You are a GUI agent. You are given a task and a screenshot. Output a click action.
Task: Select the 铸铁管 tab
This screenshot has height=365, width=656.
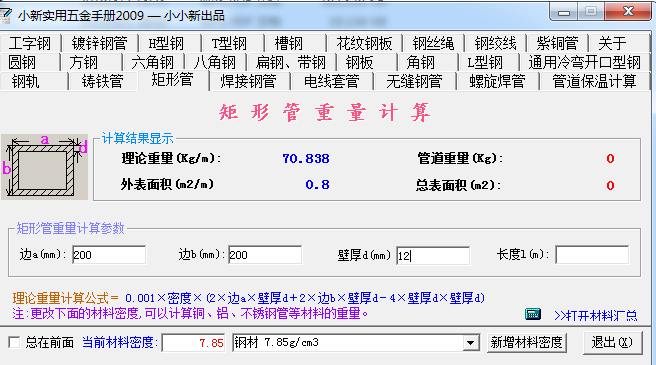(102, 81)
